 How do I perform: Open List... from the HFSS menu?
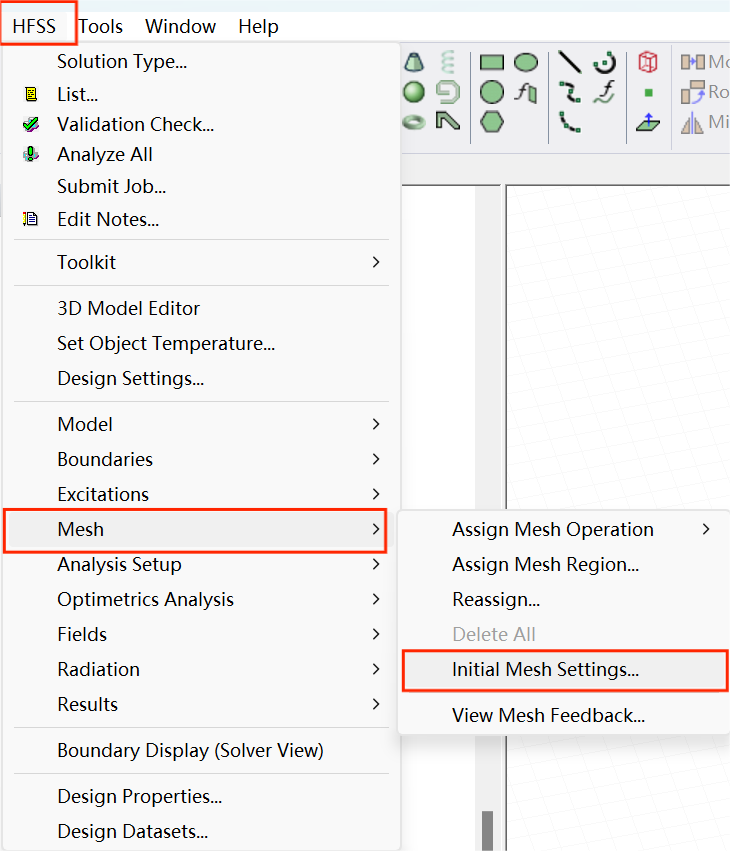click(x=78, y=94)
